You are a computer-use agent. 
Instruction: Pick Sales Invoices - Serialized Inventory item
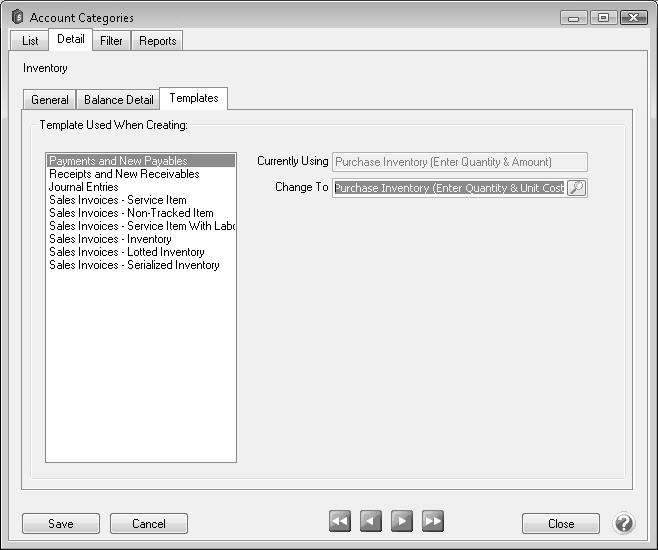[134, 265]
